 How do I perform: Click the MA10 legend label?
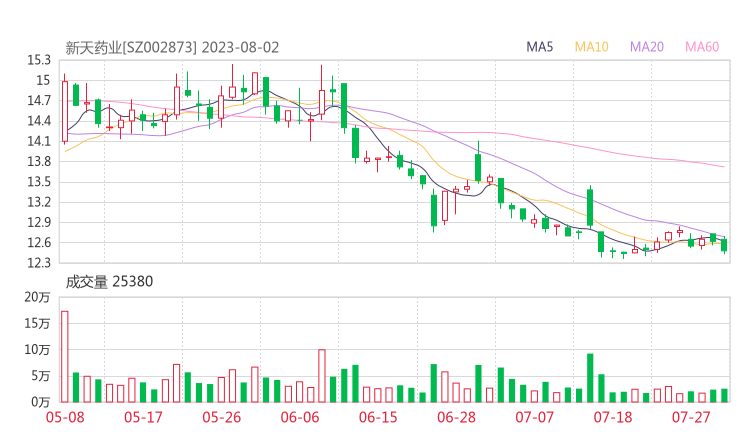click(591, 47)
